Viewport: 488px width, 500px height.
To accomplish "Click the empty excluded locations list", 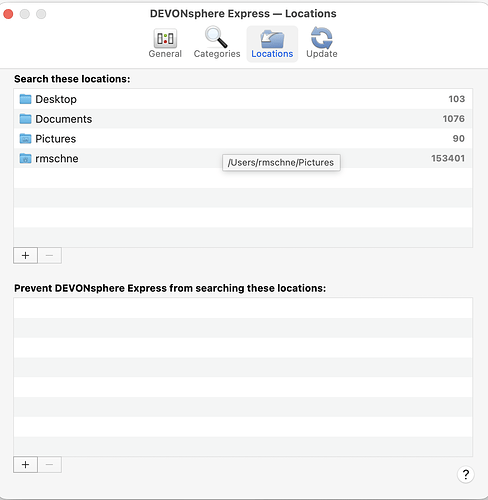I will pyautogui.click(x=243, y=377).
